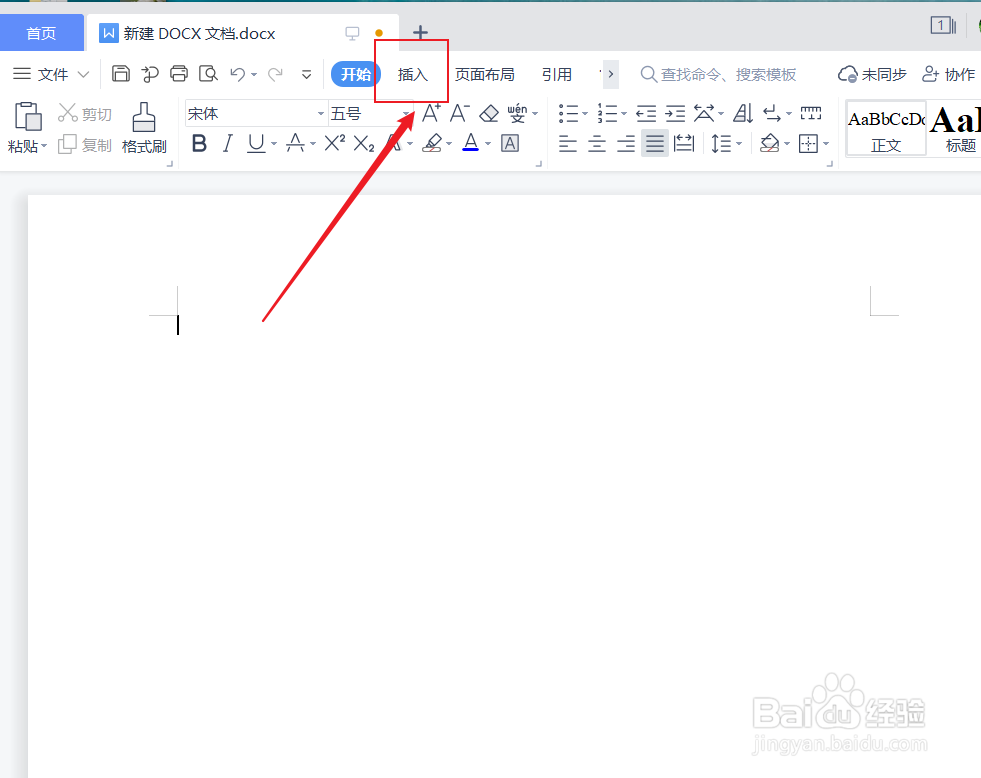981x778 pixels.
Task: Toggle Italic formatting
Action: (228, 144)
